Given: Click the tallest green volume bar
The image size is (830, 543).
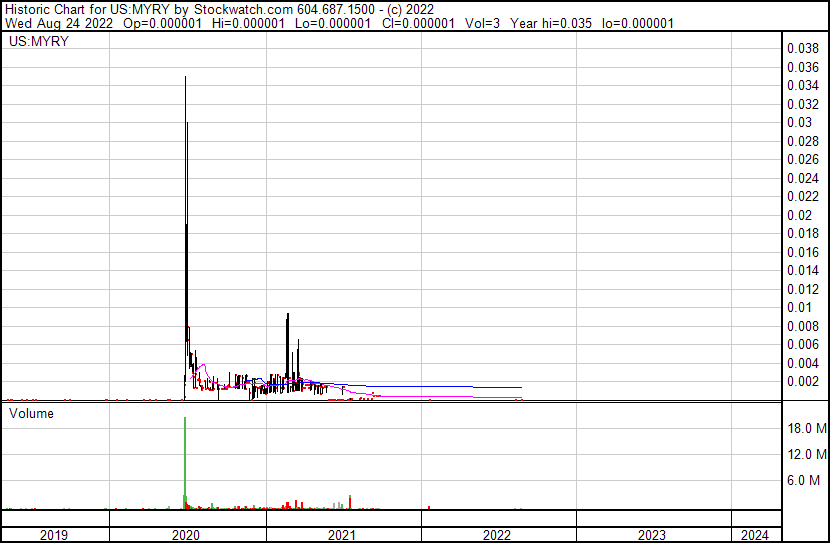Looking at the screenshot, I should [186, 420].
